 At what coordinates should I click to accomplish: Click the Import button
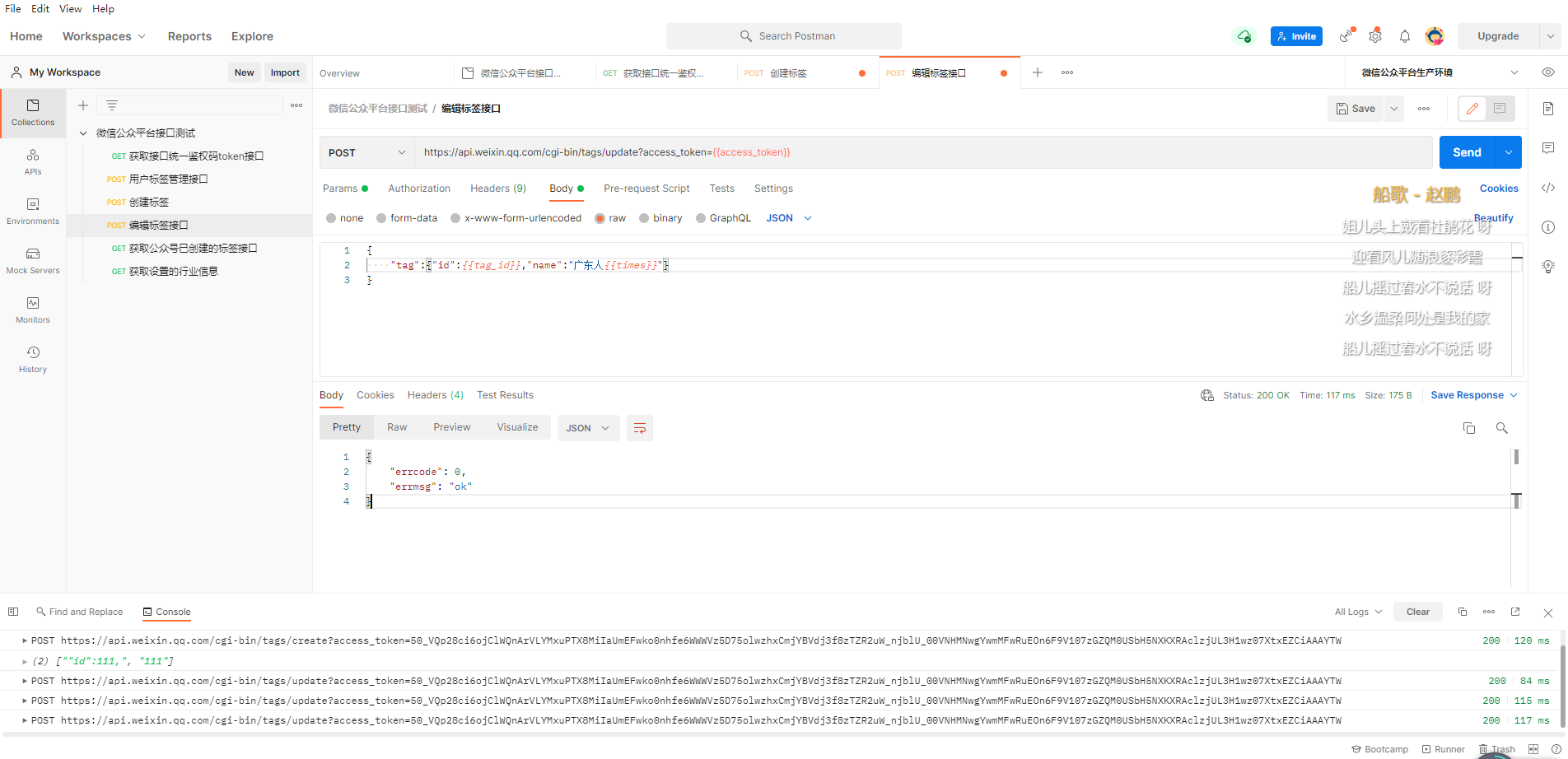(x=285, y=72)
